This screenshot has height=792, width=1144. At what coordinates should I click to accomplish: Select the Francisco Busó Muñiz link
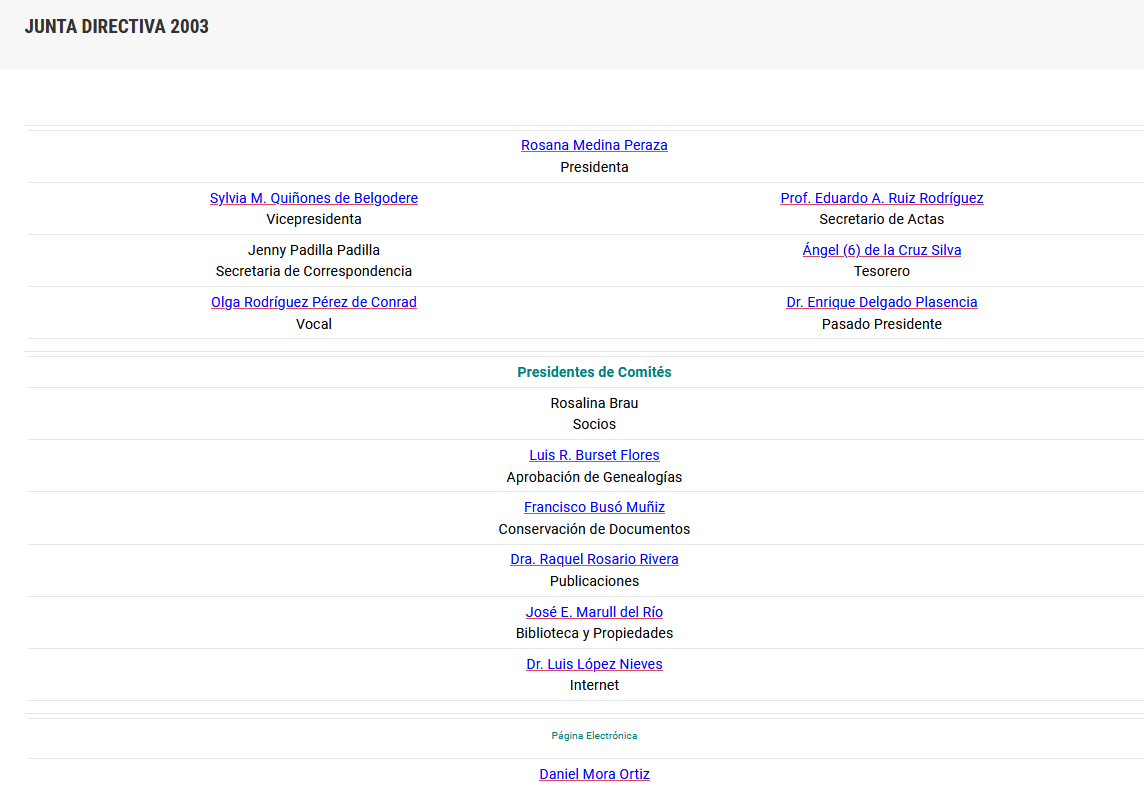click(594, 507)
